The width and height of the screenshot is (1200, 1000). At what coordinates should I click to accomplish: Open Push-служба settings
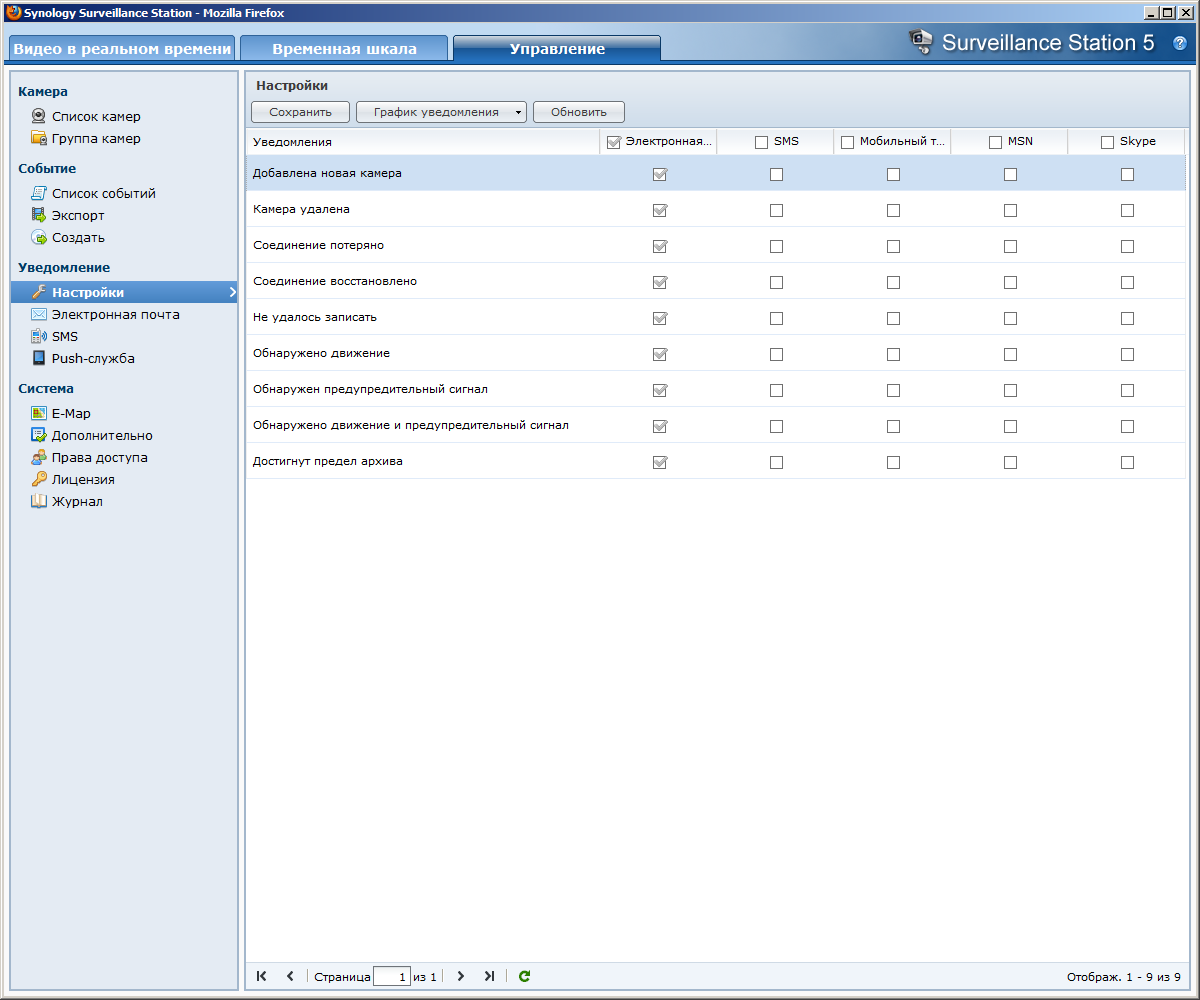click(x=93, y=358)
